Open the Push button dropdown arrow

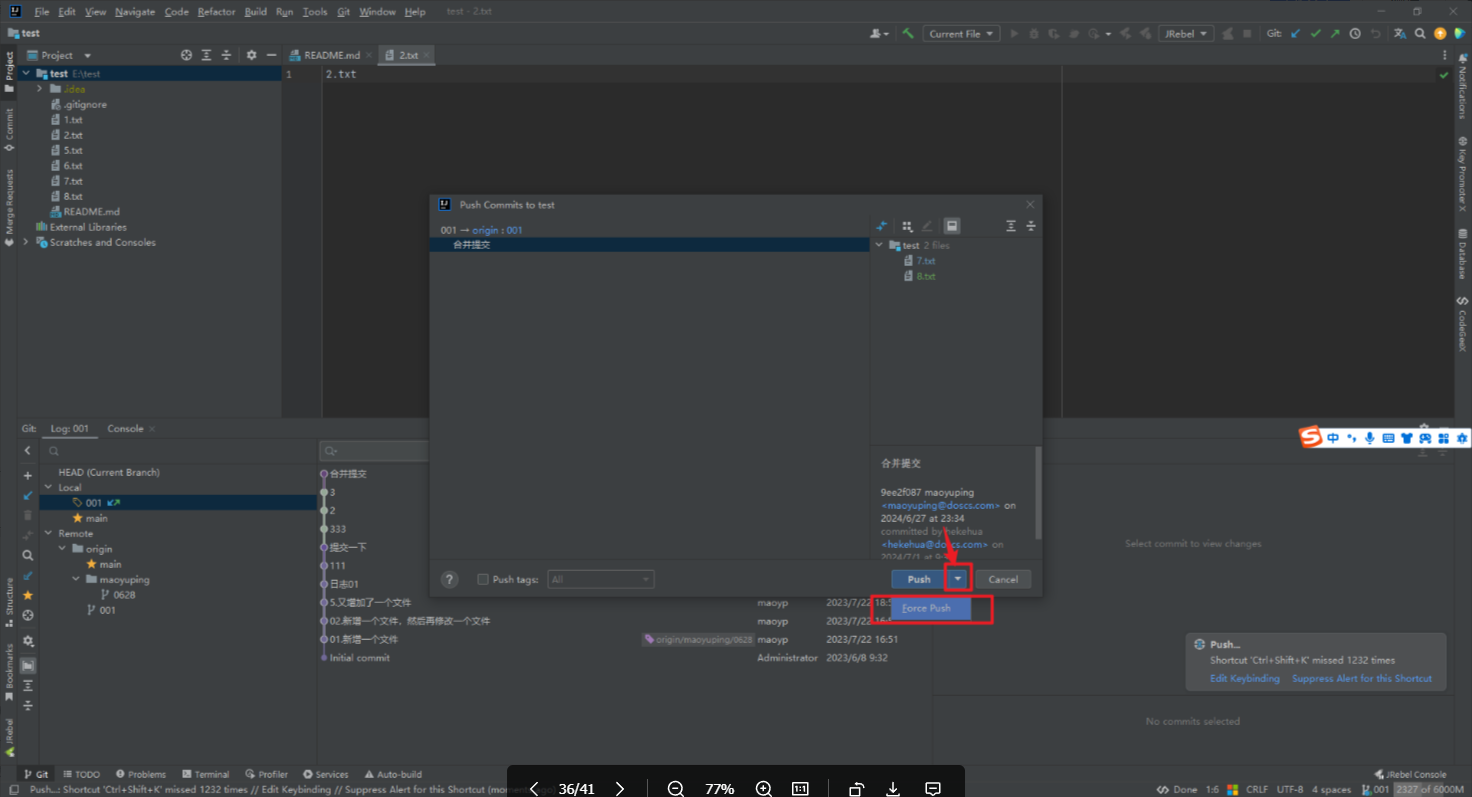(958, 579)
